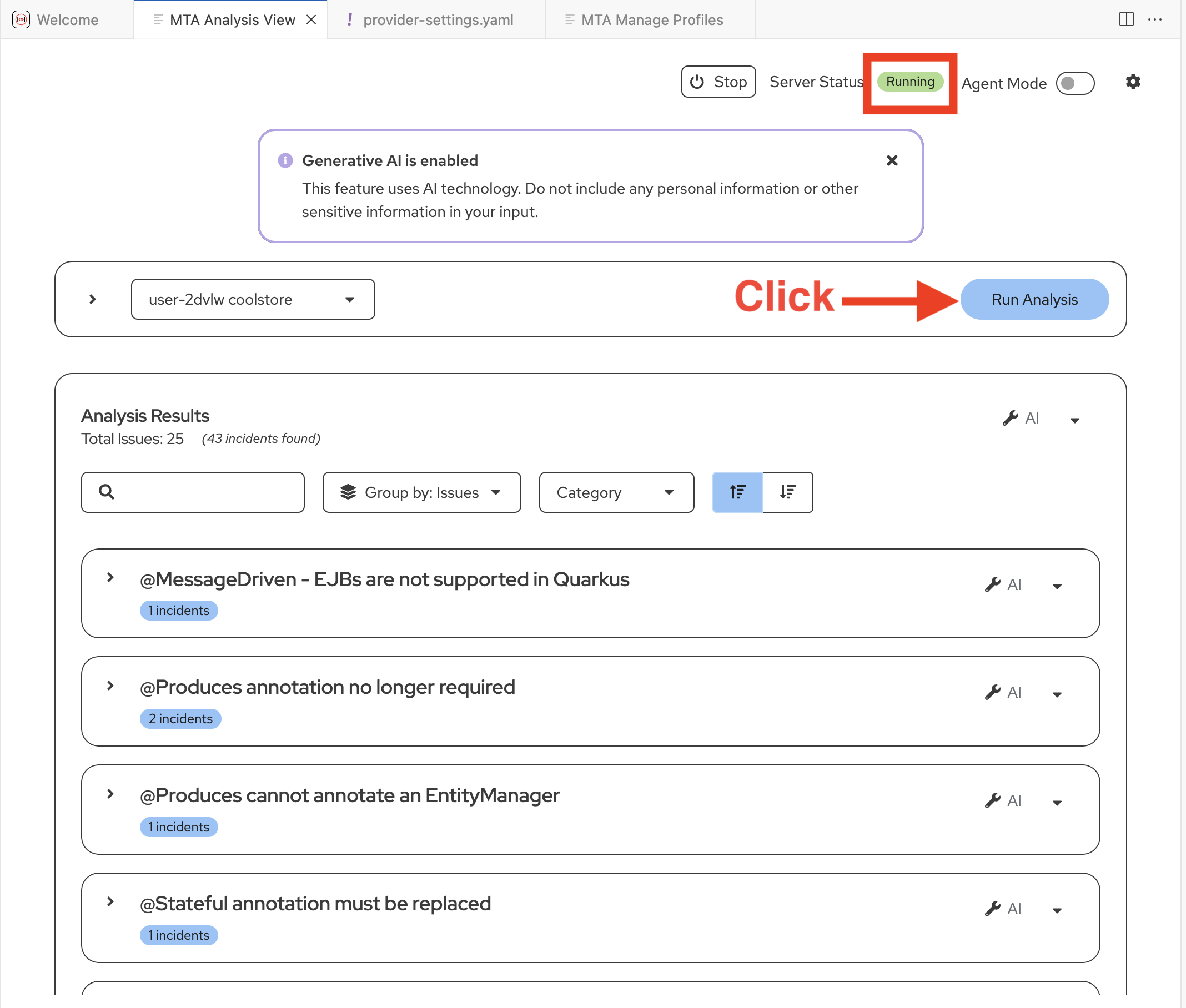Click inside the issues search field
This screenshot has width=1186, height=1008.
click(x=200, y=492)
